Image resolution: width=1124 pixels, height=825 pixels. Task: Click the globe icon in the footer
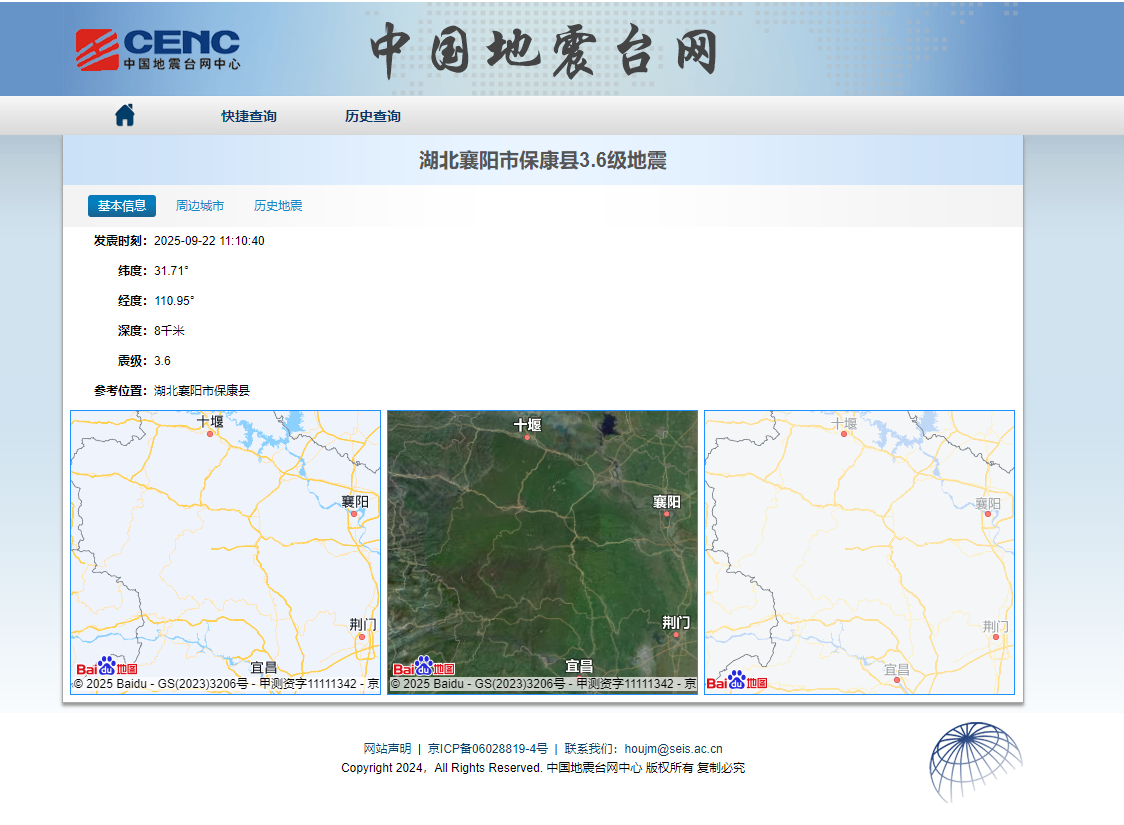tap(975, 761)
